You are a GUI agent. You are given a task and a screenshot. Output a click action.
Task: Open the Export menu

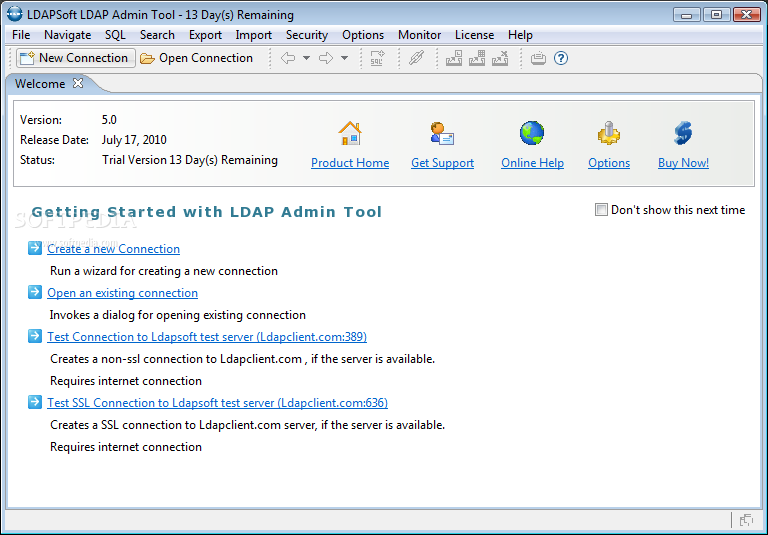pyautogui.click(x=205, y=35)
